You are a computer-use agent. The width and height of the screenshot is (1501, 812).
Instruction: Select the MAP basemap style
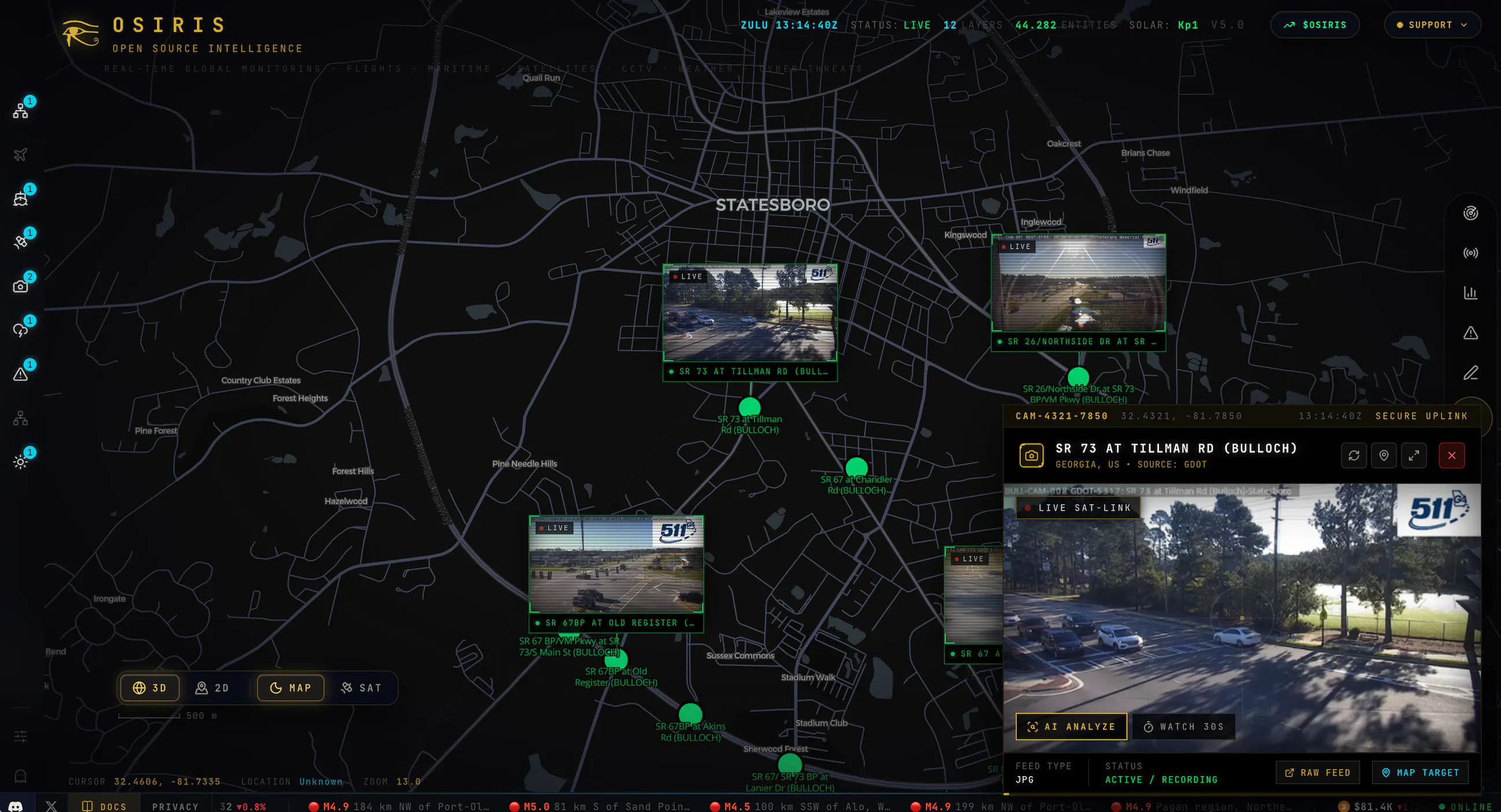(290, 688)
